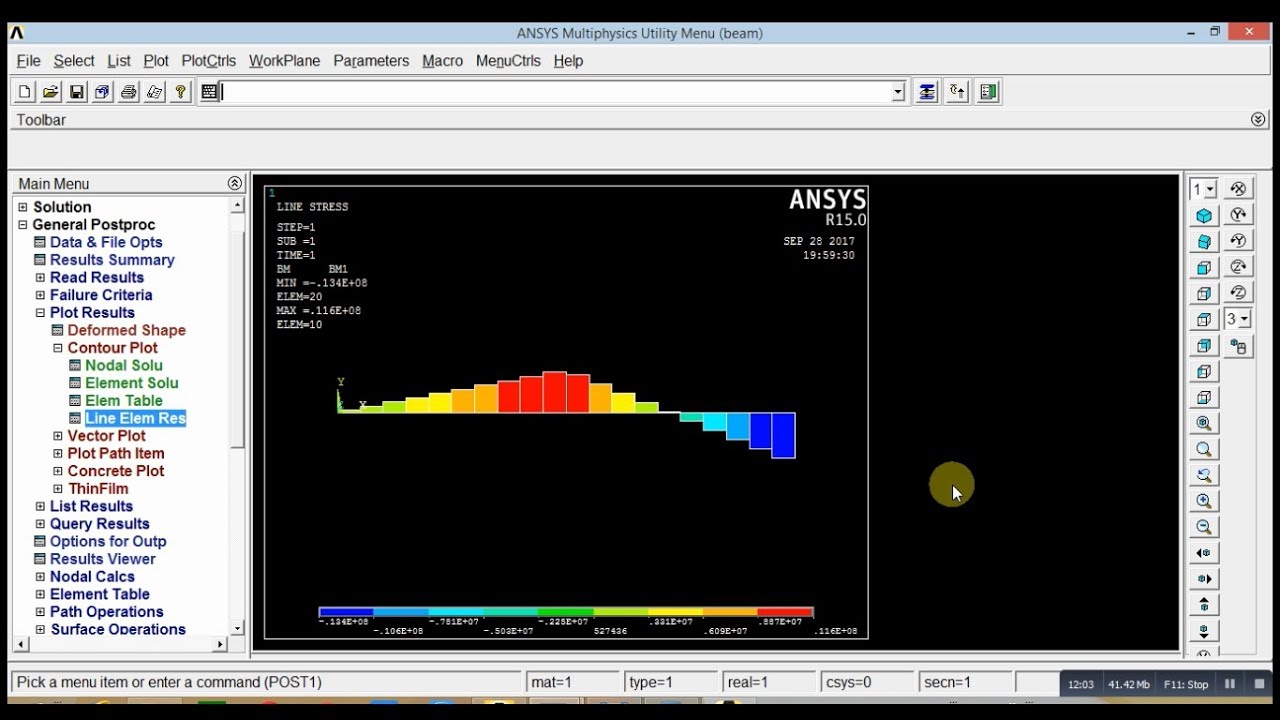The height and width of the screenshot is (720, 1280).
Task: Click the Pan model up arrow icon
Action: 1204,605
